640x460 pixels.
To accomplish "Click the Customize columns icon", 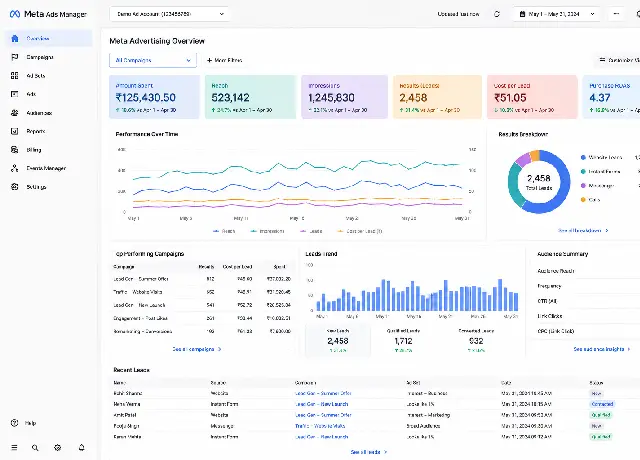I will tap(602, 60).
